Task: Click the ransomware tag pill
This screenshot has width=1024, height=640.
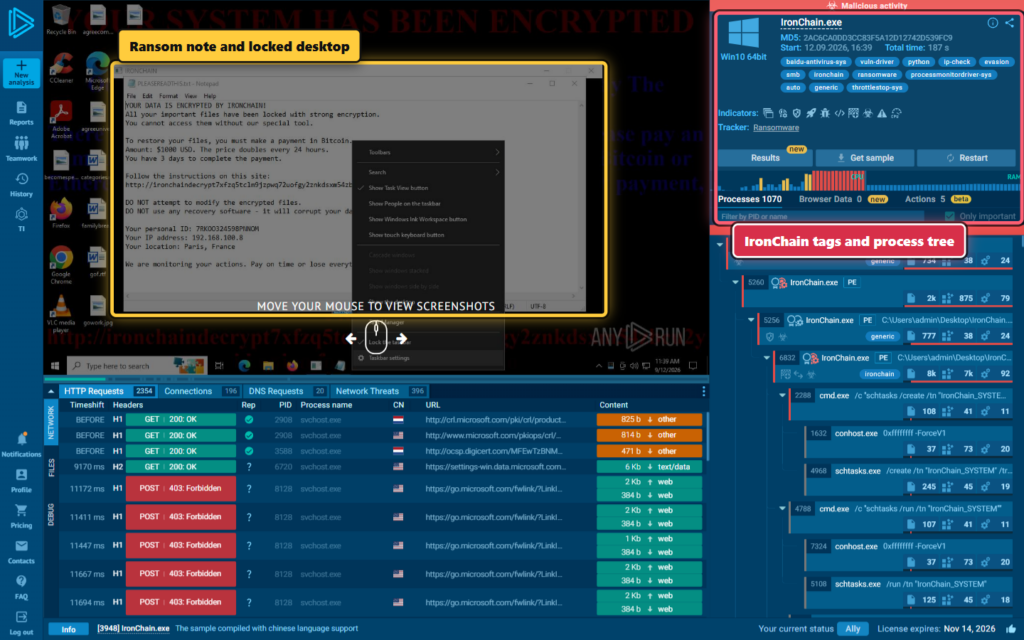Action: [x=877, y=74]
